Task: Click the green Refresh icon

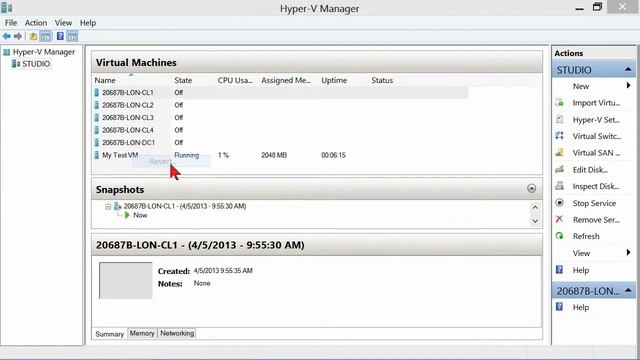Action: tap(560, 236)
